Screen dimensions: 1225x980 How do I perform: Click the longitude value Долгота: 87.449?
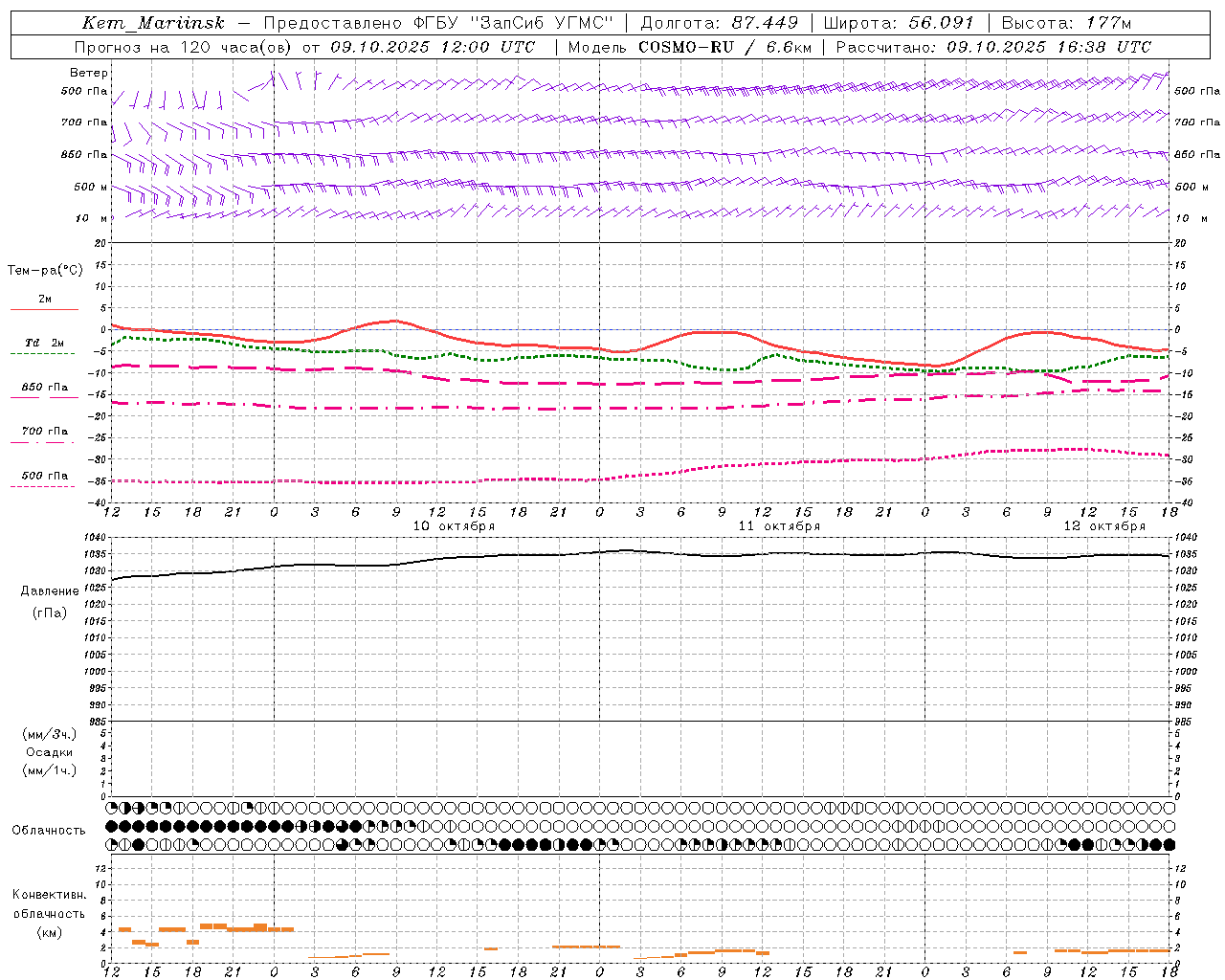(719, 22)
